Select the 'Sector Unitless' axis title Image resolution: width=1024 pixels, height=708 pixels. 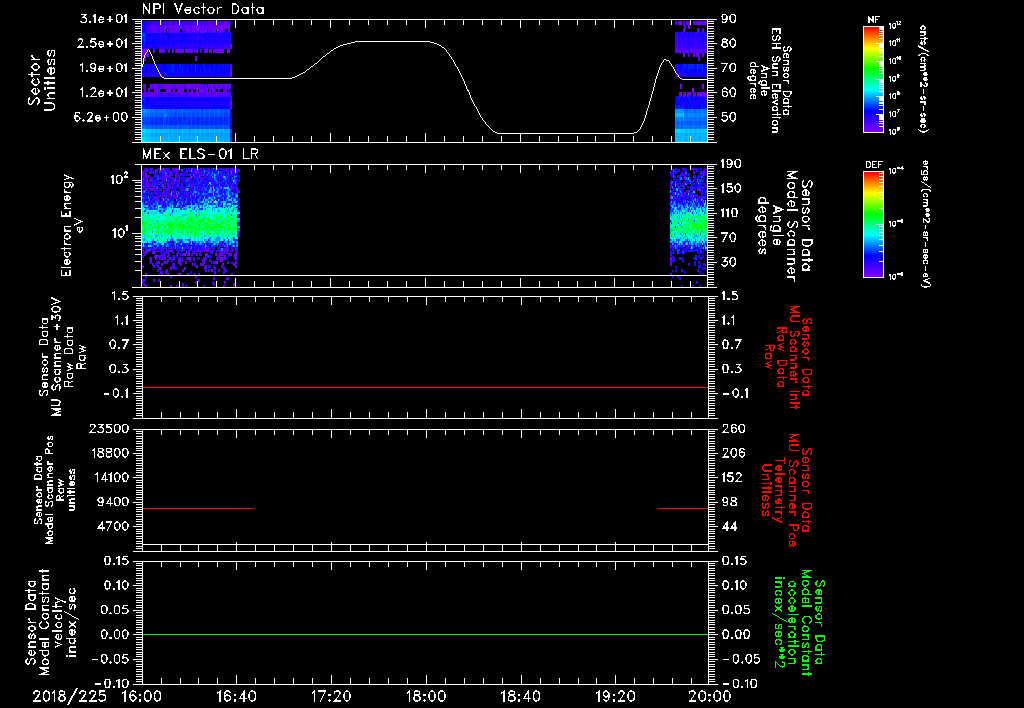coord(42,80)
